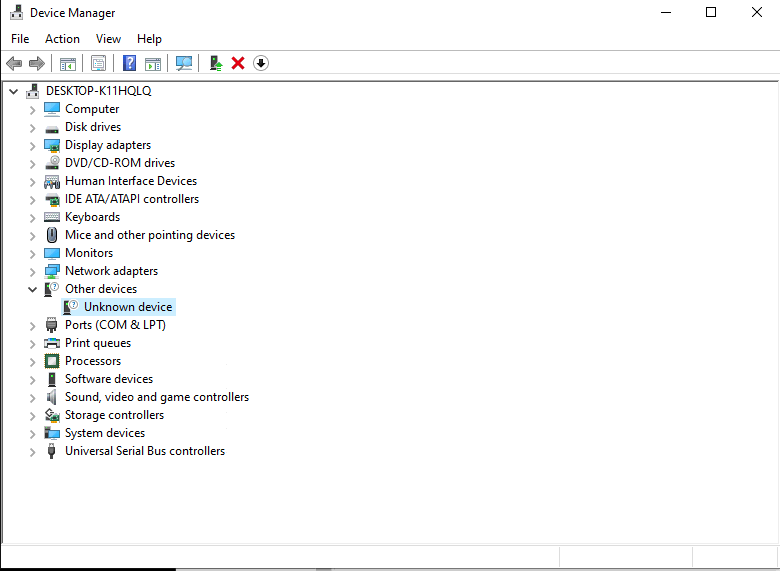Expand the IDE ATA/ATAPI controllers chevron
This screenshot has width=780, height=571.
[32, 199]
